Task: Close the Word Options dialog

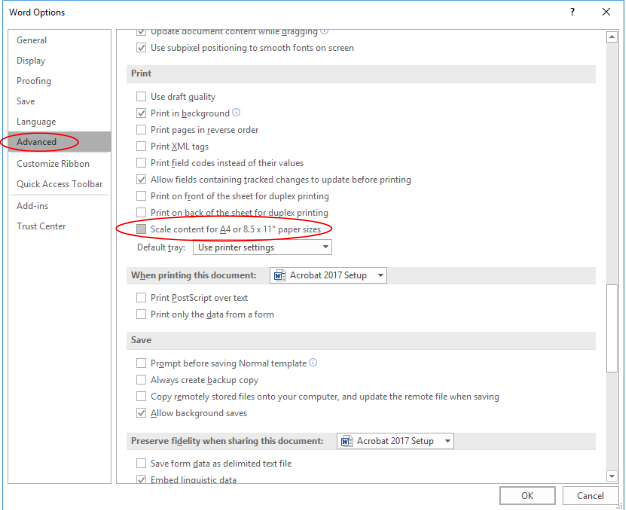Action: [606, 12]
